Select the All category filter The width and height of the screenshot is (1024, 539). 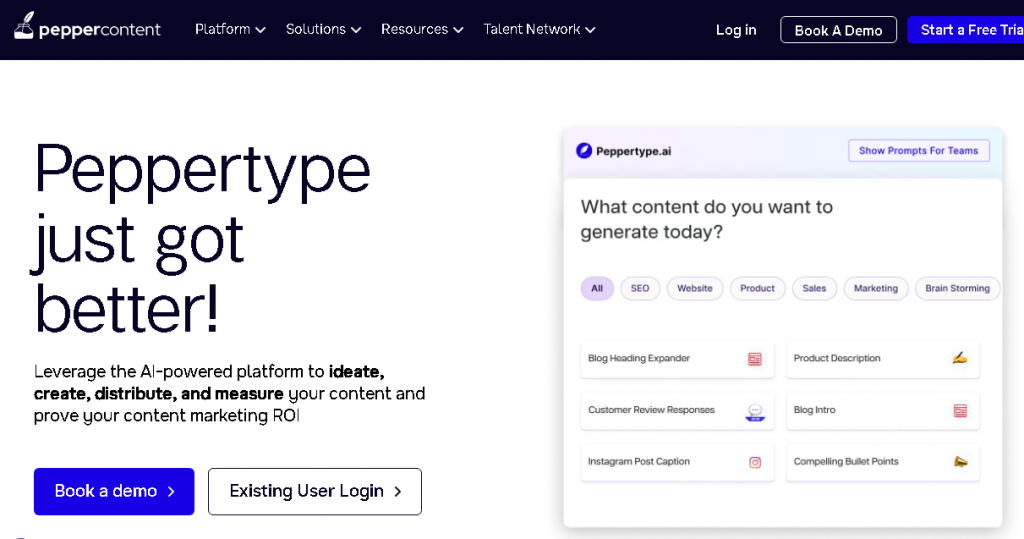tap(597, 288)
